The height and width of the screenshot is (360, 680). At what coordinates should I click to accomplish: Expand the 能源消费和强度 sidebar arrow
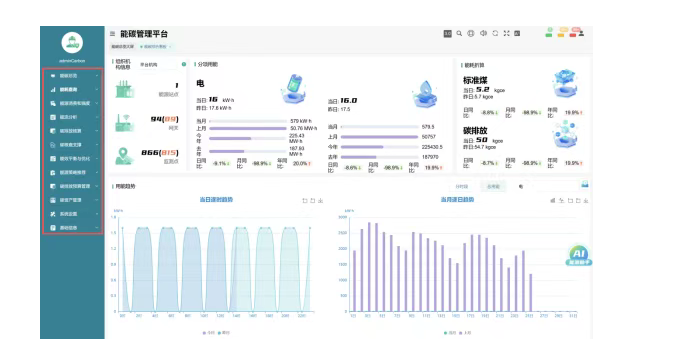[97, 104]
